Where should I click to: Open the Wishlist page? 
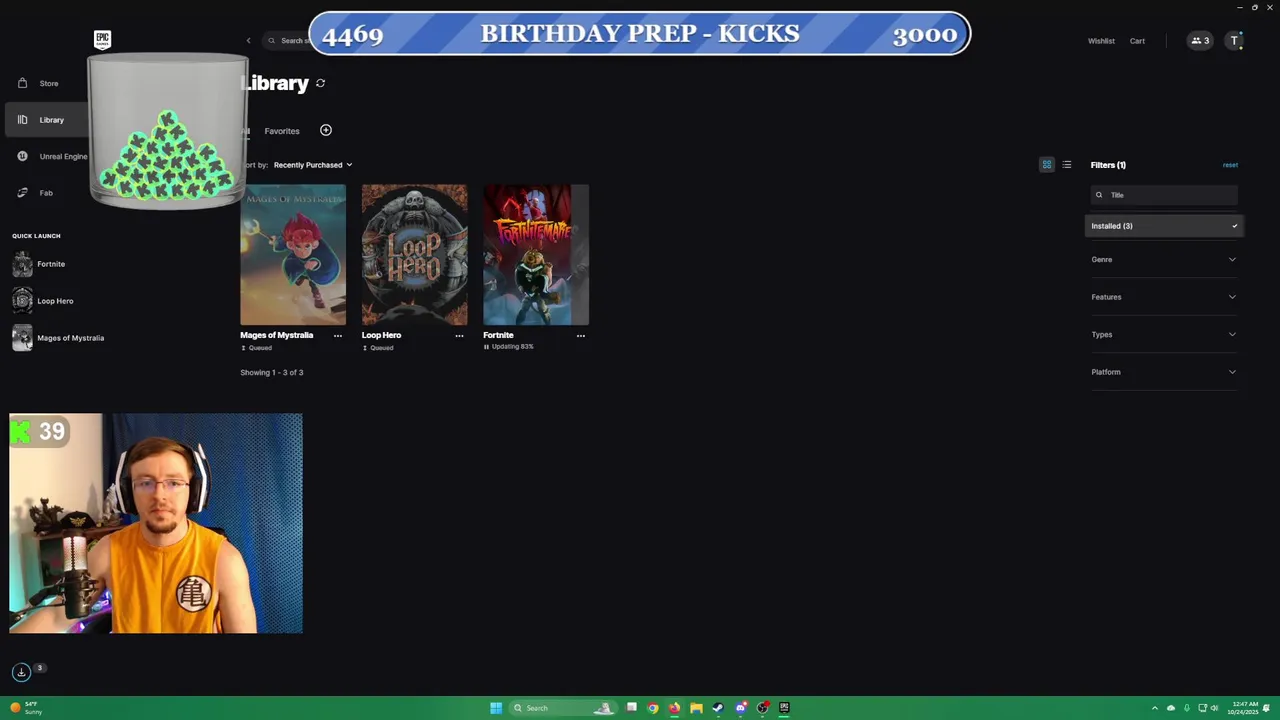[1101, 41]
